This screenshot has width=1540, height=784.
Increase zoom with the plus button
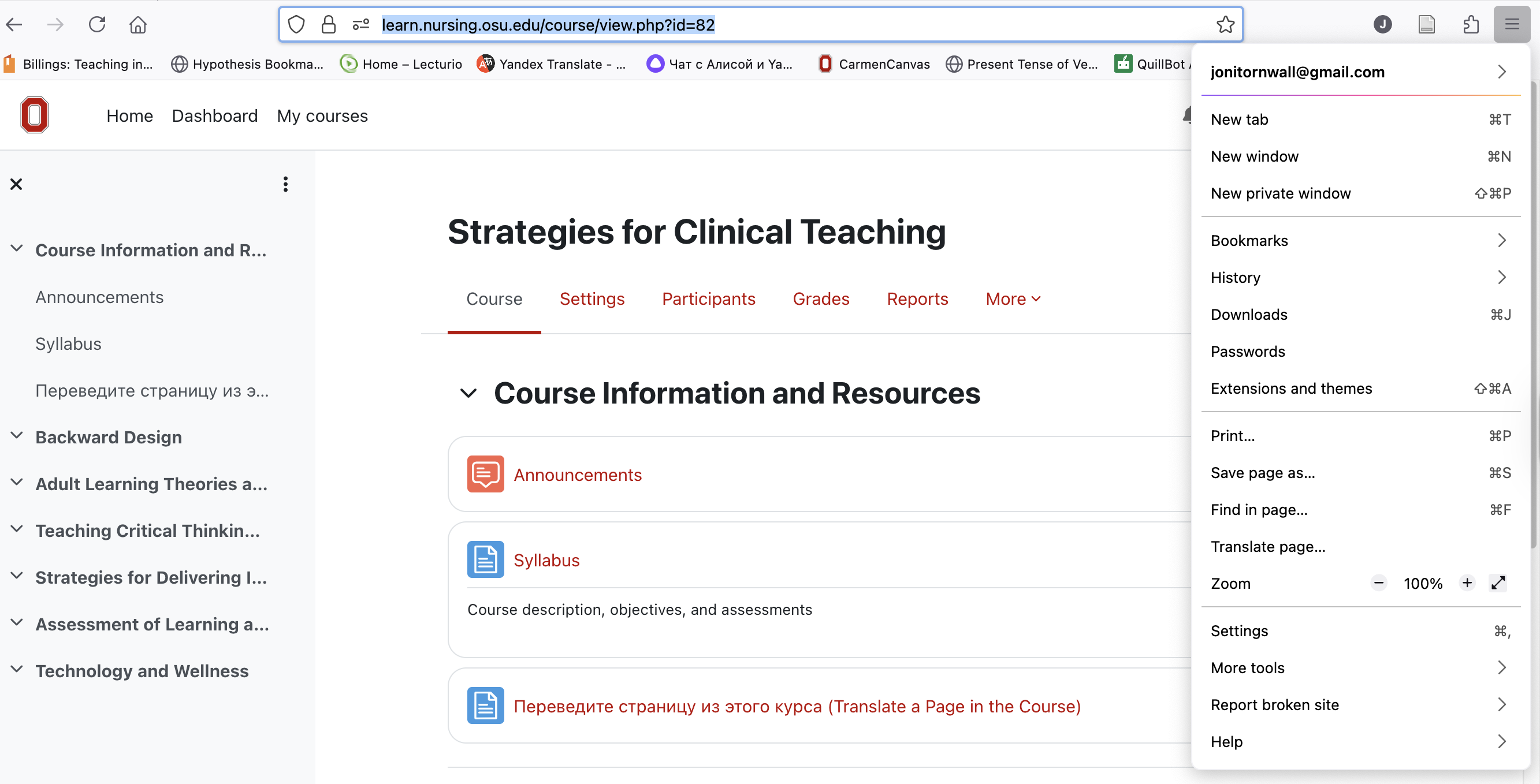click(x=1467, y=583)
